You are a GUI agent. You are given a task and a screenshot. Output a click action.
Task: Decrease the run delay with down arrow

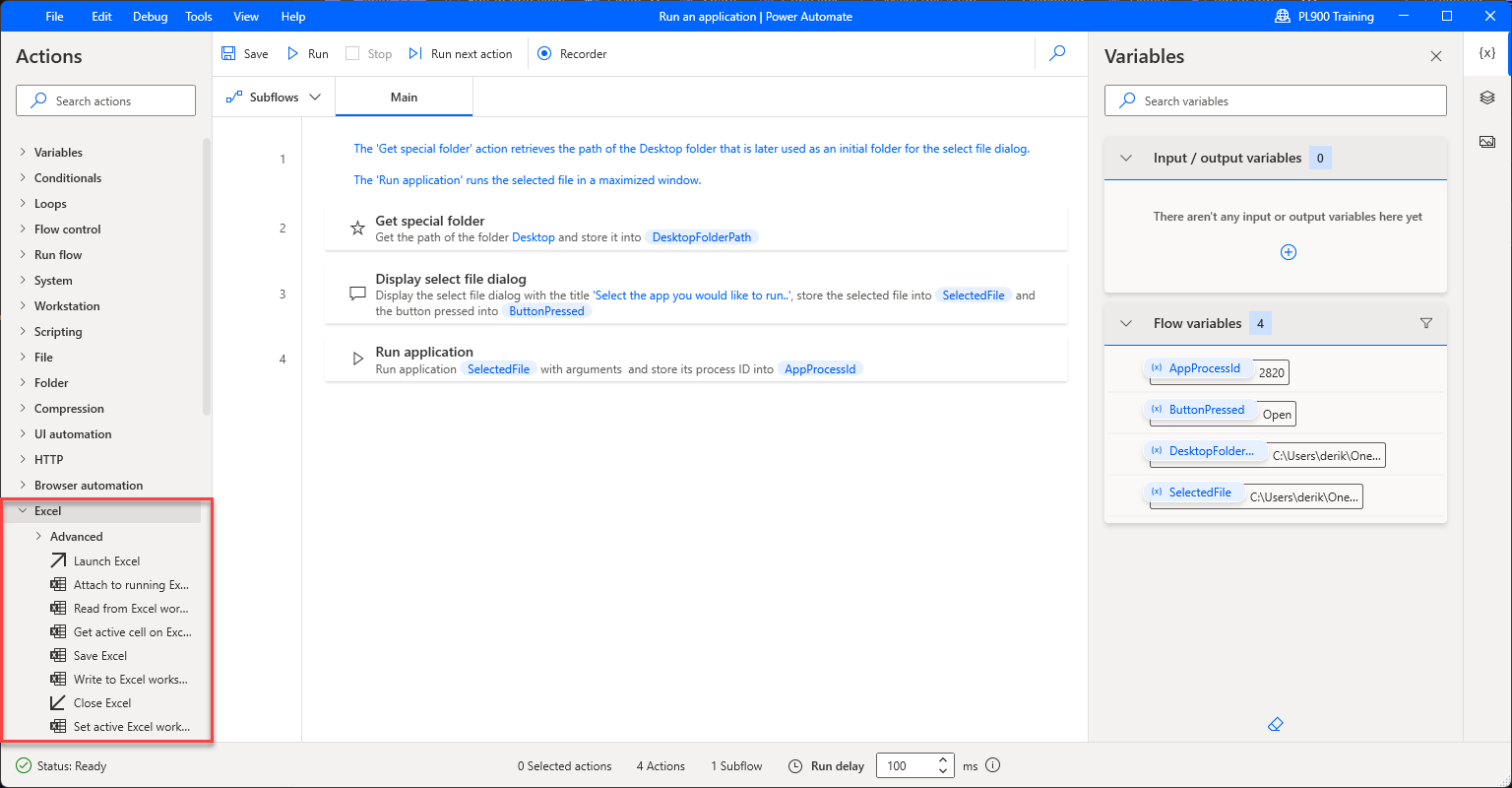point(943,771)
